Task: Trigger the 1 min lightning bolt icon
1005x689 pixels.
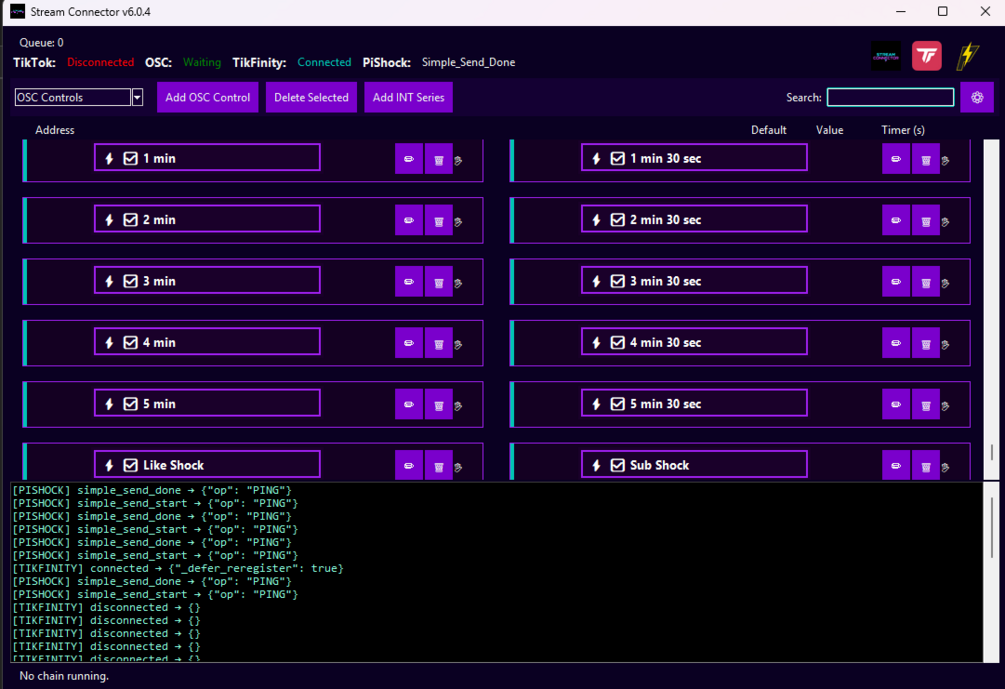Action: (x=110, y=158)
